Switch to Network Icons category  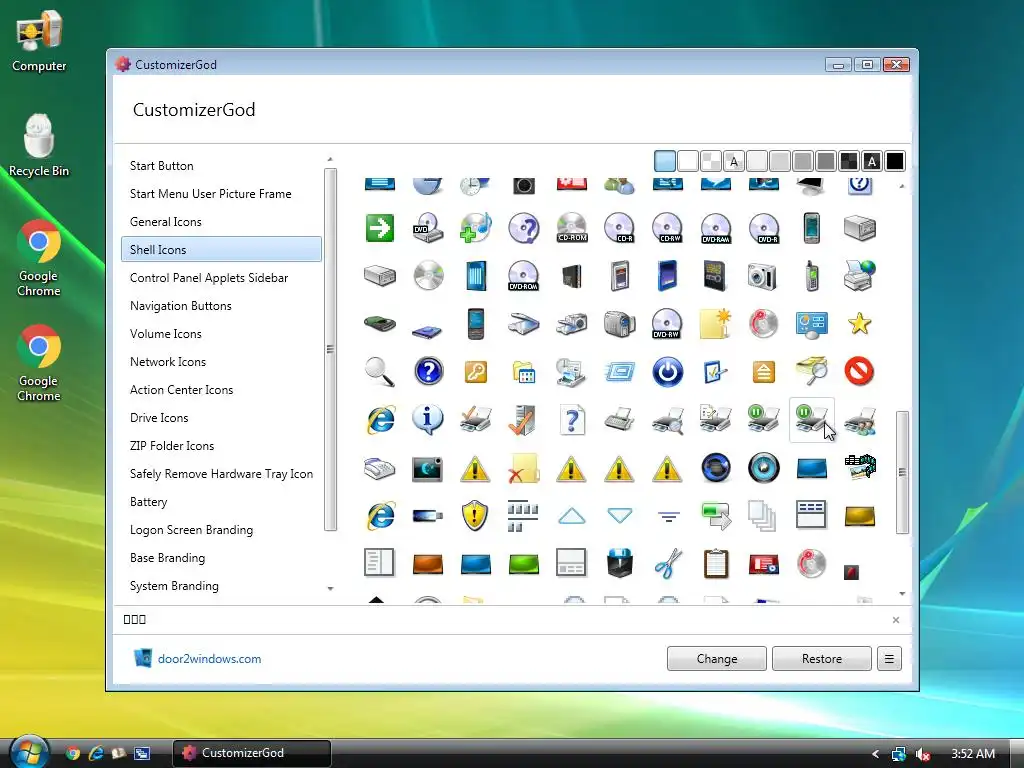point(221,362)
